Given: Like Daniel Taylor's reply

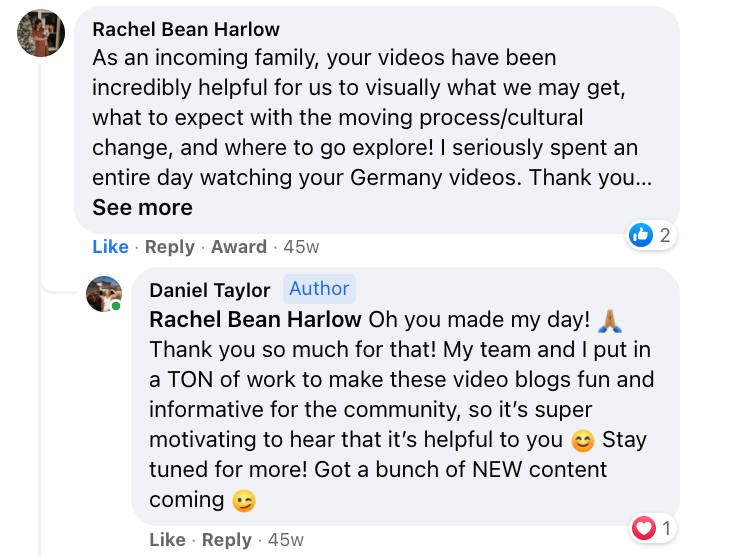Looking at the screenshot, I should click(x=167, y=540).
